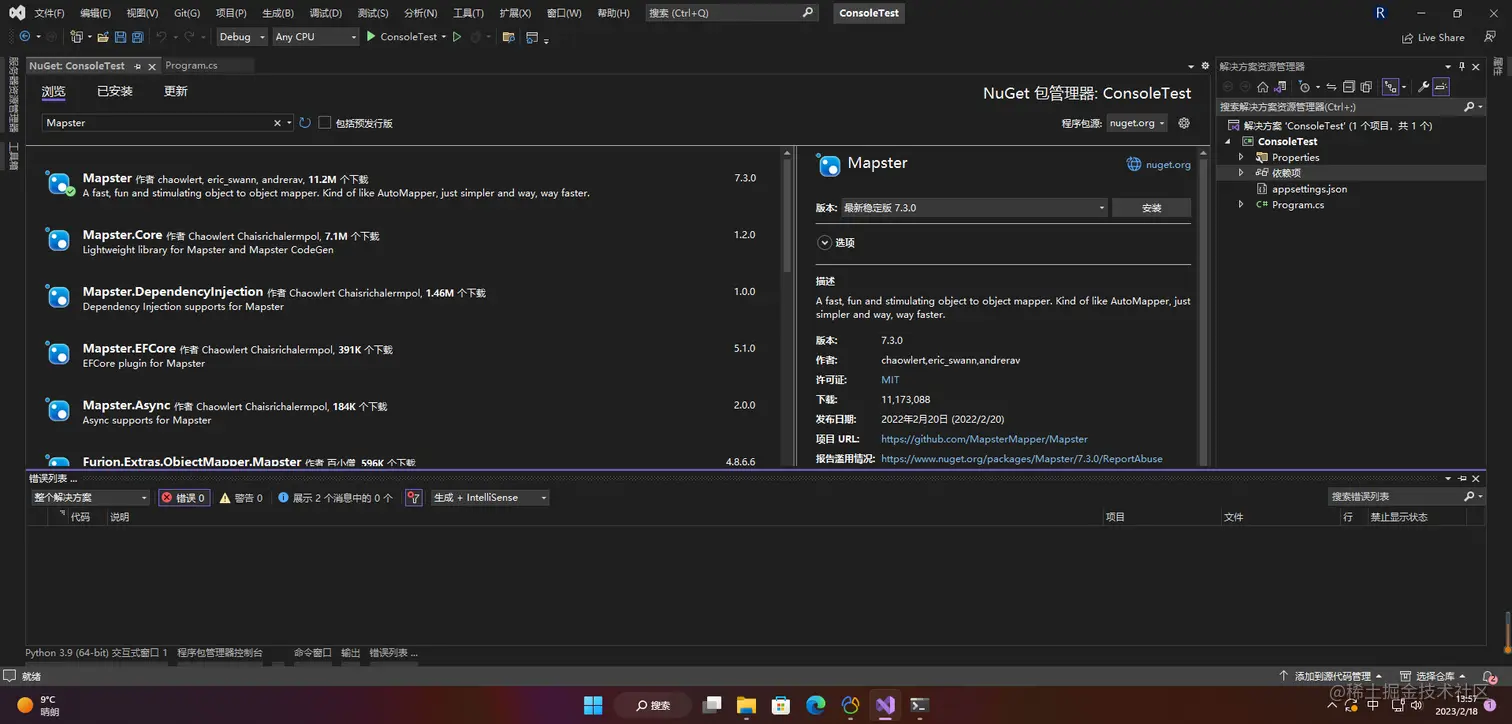Toggle the Messages filter in error list
Viewport: 1512px width, 724px height.
pyautogui.click(x=335, y=497)
